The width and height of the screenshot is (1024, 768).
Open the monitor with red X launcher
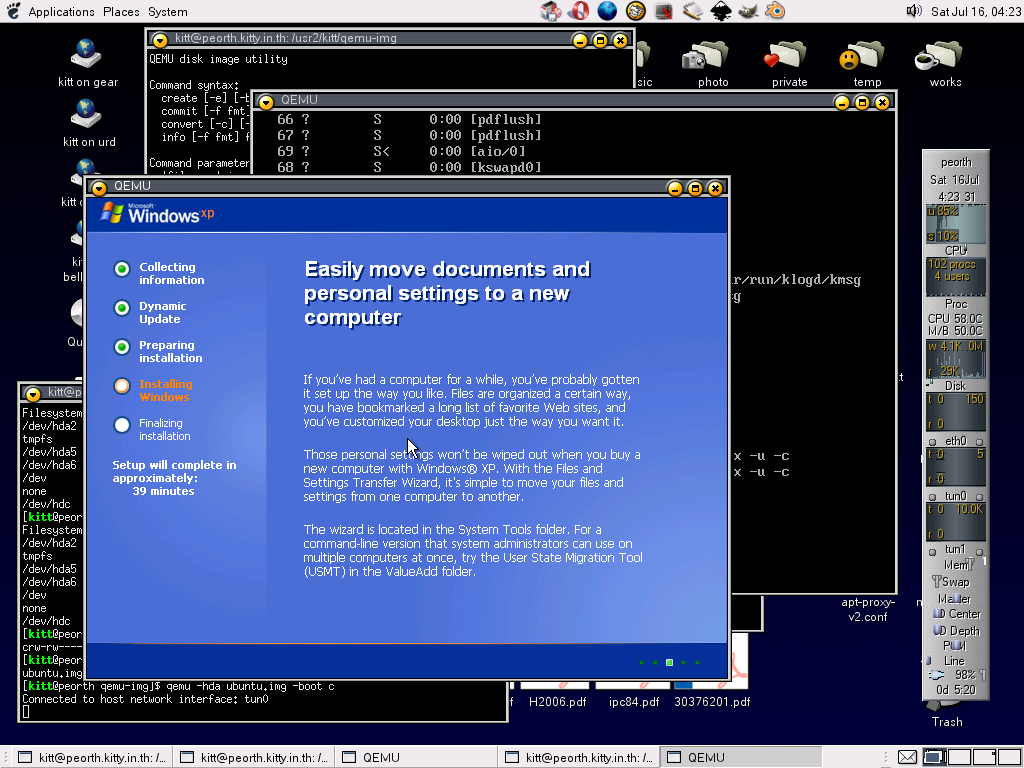point(664,11)
